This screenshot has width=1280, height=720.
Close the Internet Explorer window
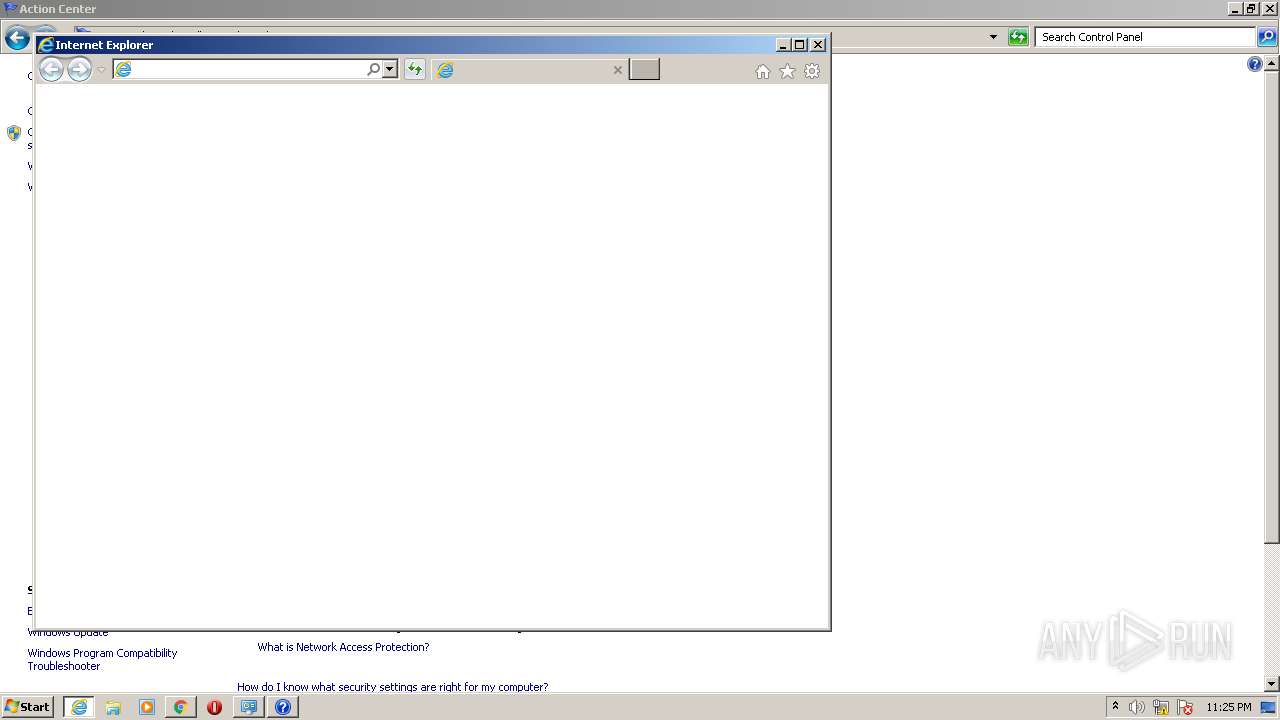(x=818, y=45)
